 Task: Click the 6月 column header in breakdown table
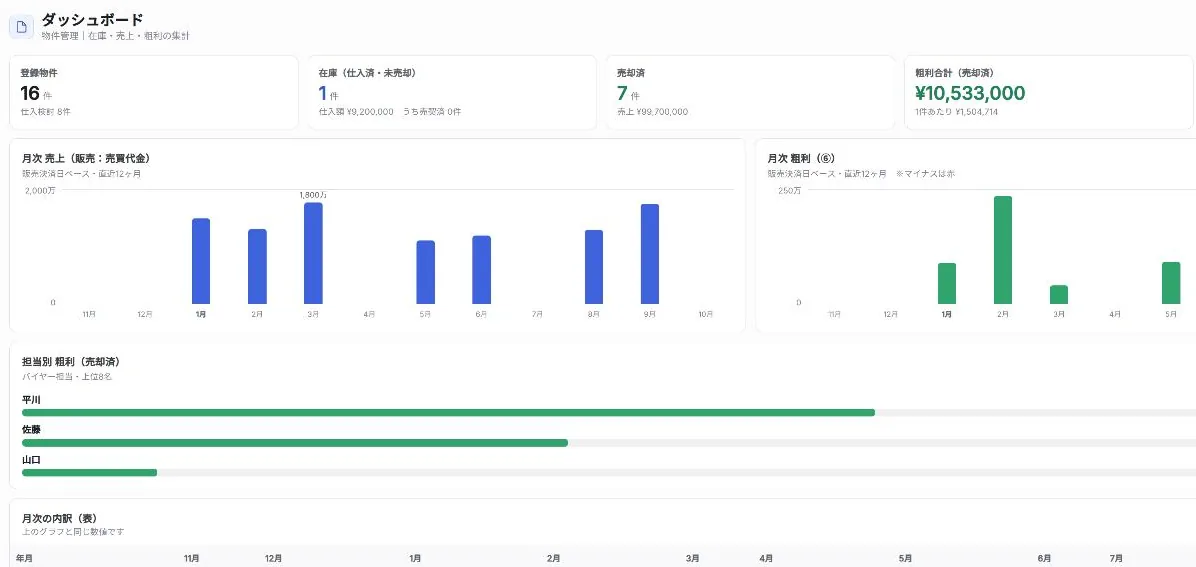pos(1044,559)
